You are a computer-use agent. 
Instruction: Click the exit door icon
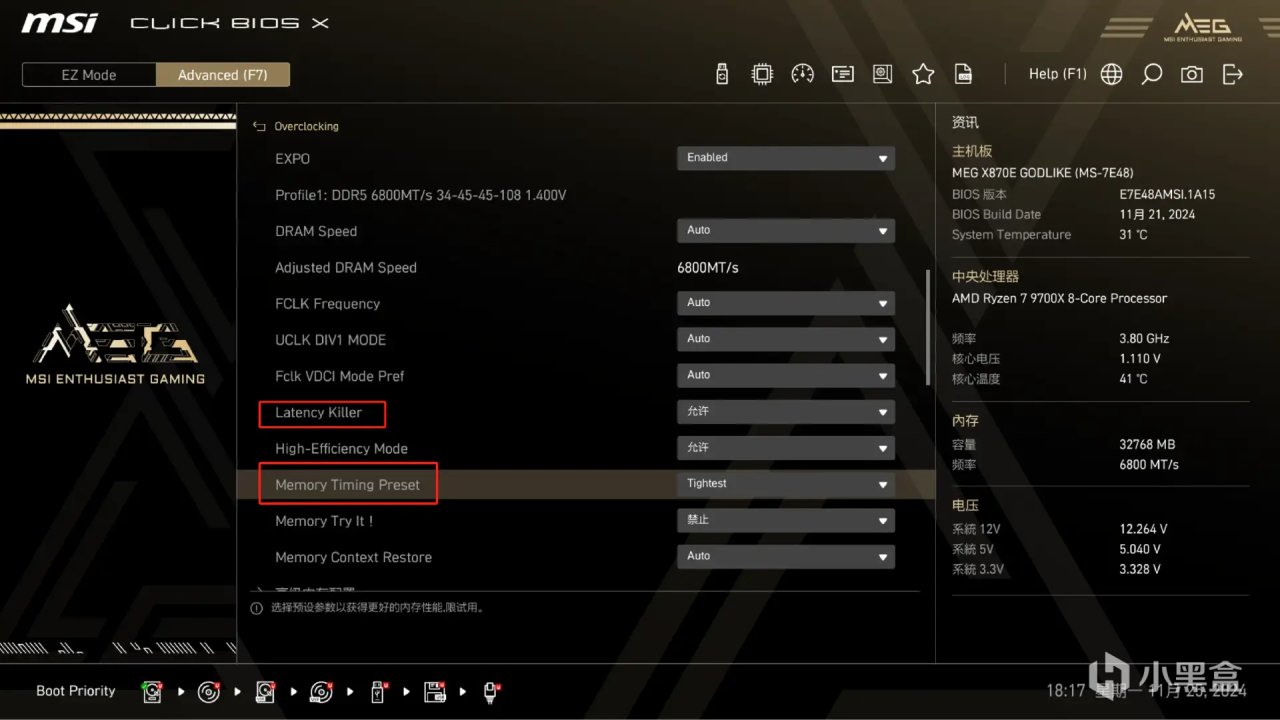(x=1232, y=74)
